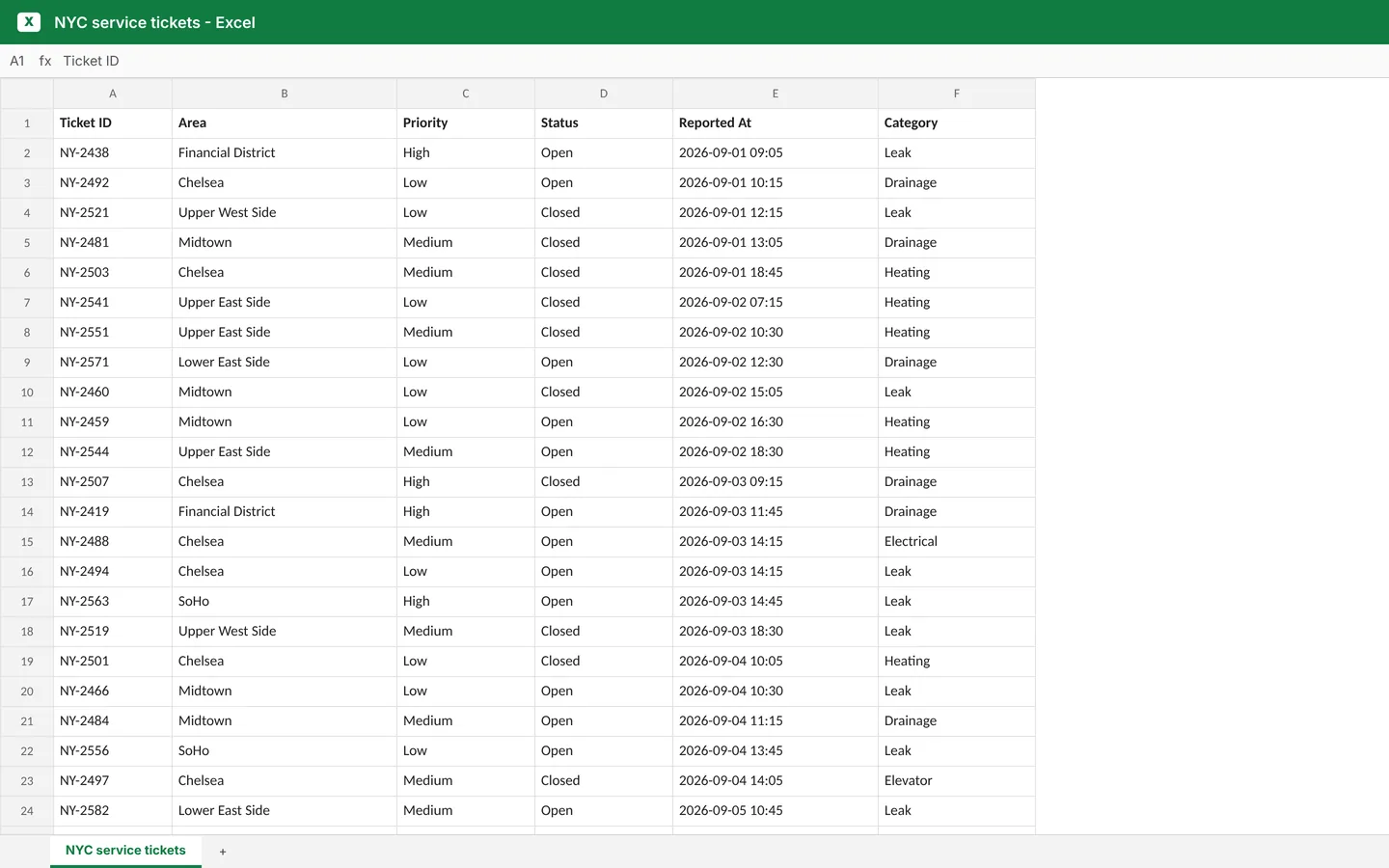The image size is (1389, 868).
Task: Add a new sheet with the plus button
Action: click(223, 852)
